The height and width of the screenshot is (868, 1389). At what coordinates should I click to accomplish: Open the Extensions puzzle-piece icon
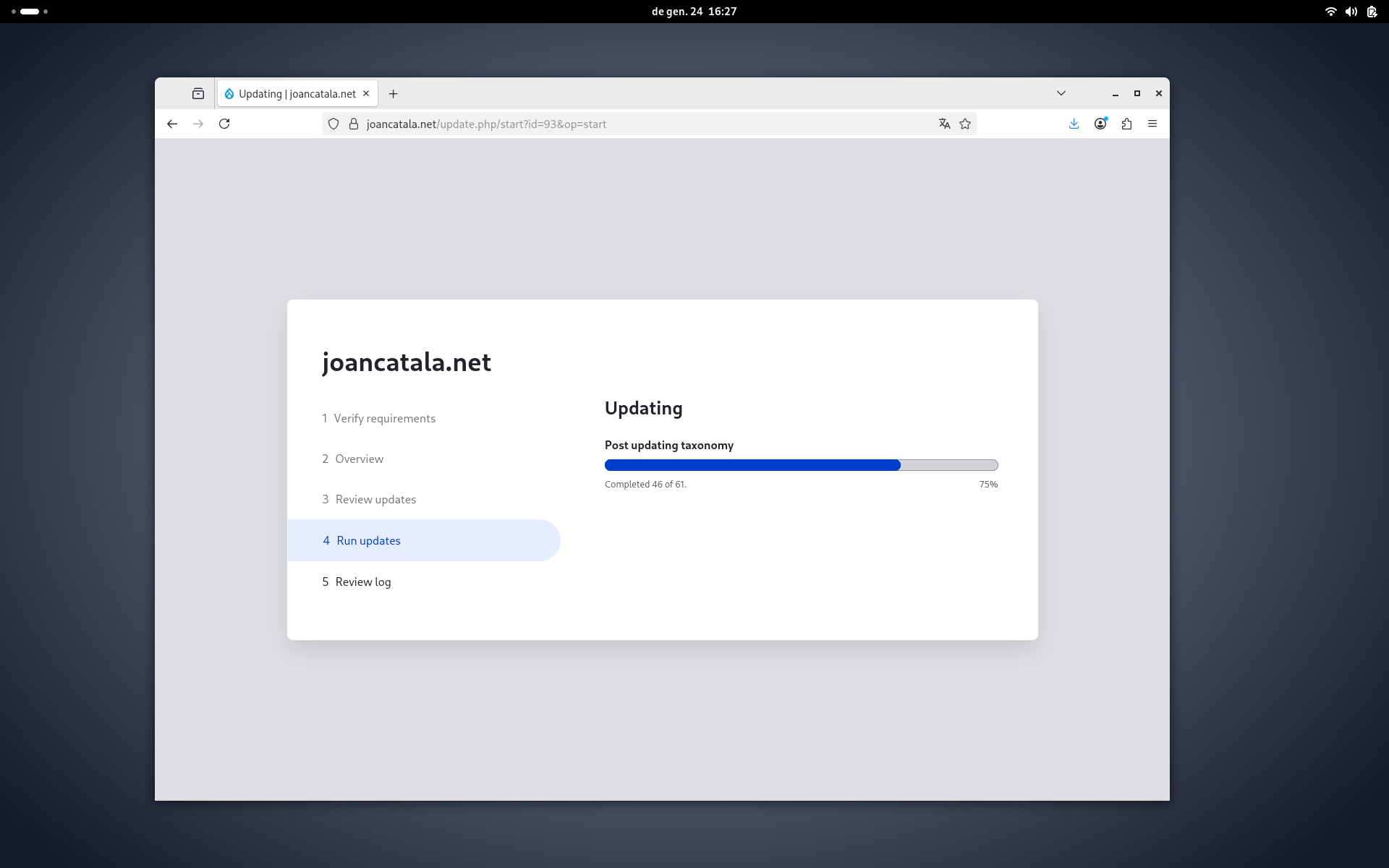(x=1126, y=124)
